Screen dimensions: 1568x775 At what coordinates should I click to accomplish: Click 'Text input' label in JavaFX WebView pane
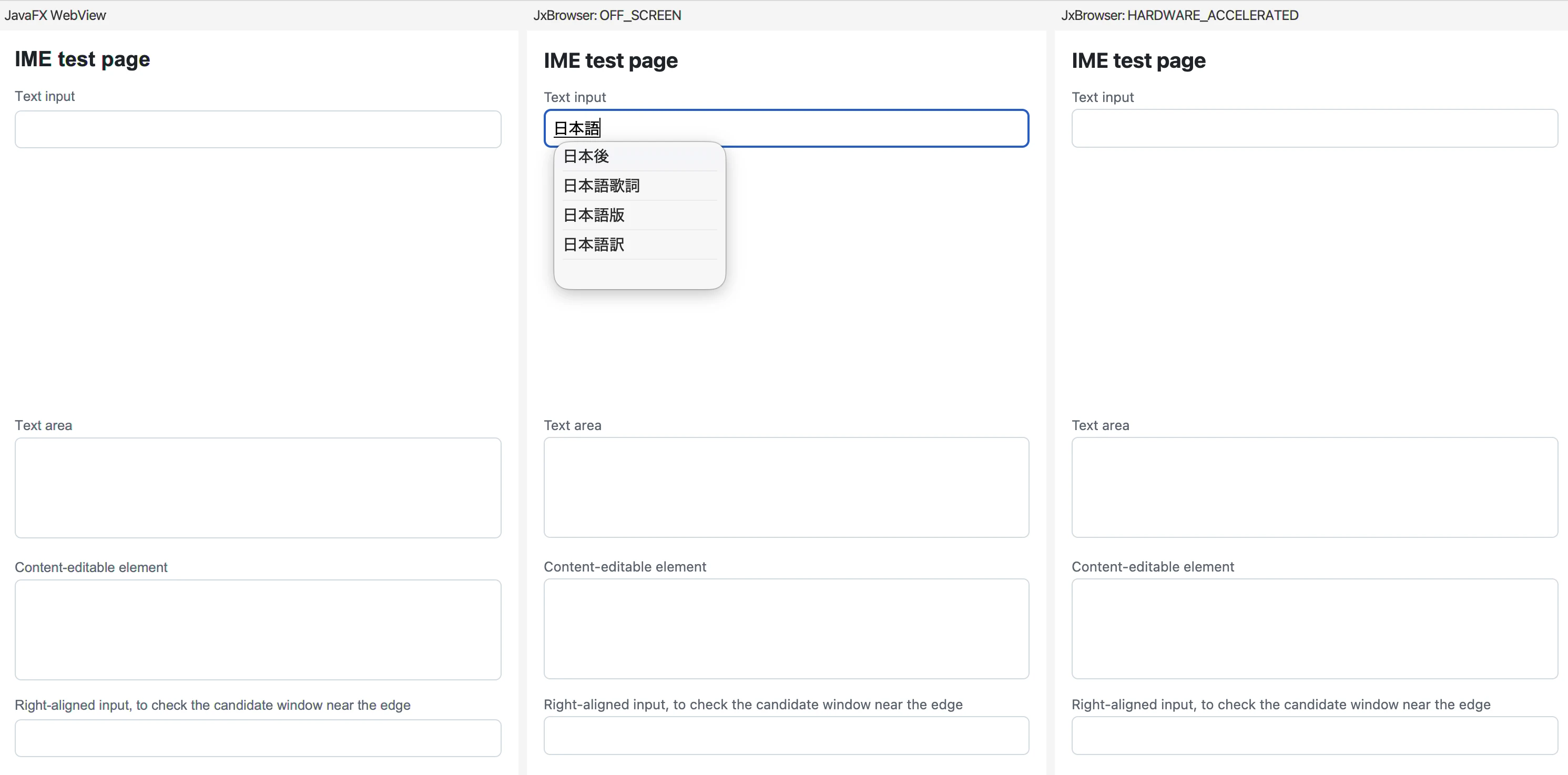[x=45, y=96]
